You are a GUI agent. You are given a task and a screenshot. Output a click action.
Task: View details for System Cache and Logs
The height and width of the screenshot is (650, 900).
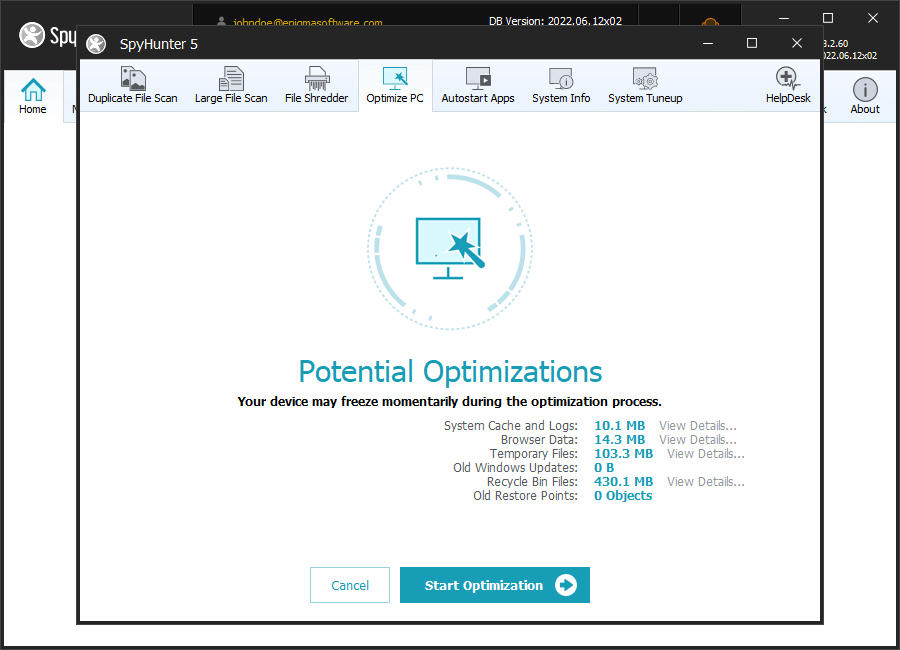point(697,426)
